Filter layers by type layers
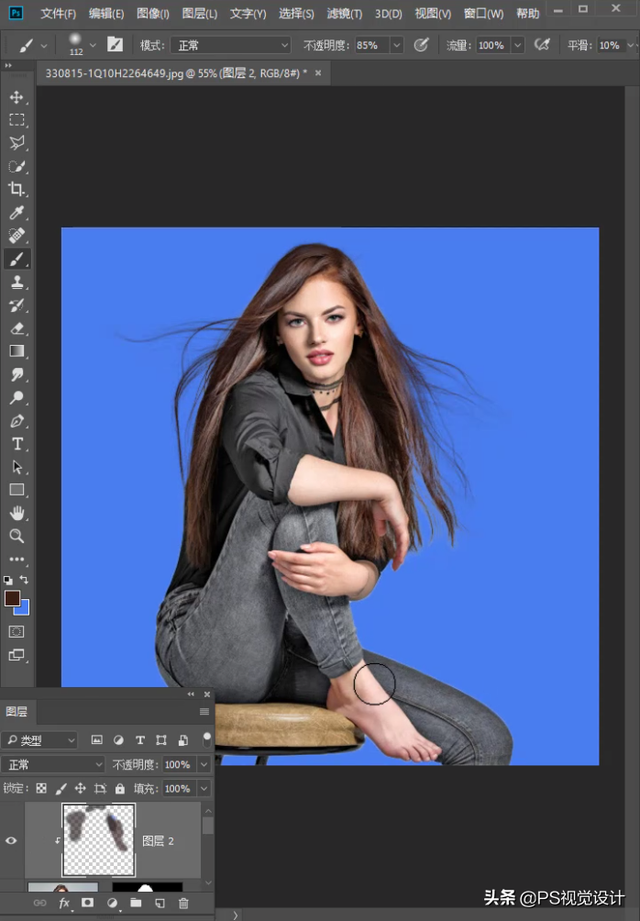The image size is (640, 921). tap(140, 740)
